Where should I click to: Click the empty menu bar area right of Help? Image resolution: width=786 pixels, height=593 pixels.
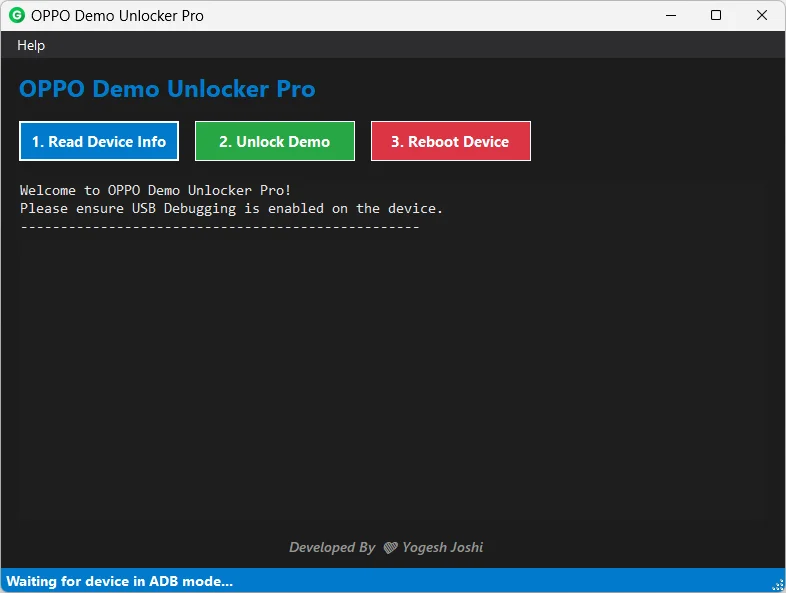pyautogui.click(x=400, y=45)
